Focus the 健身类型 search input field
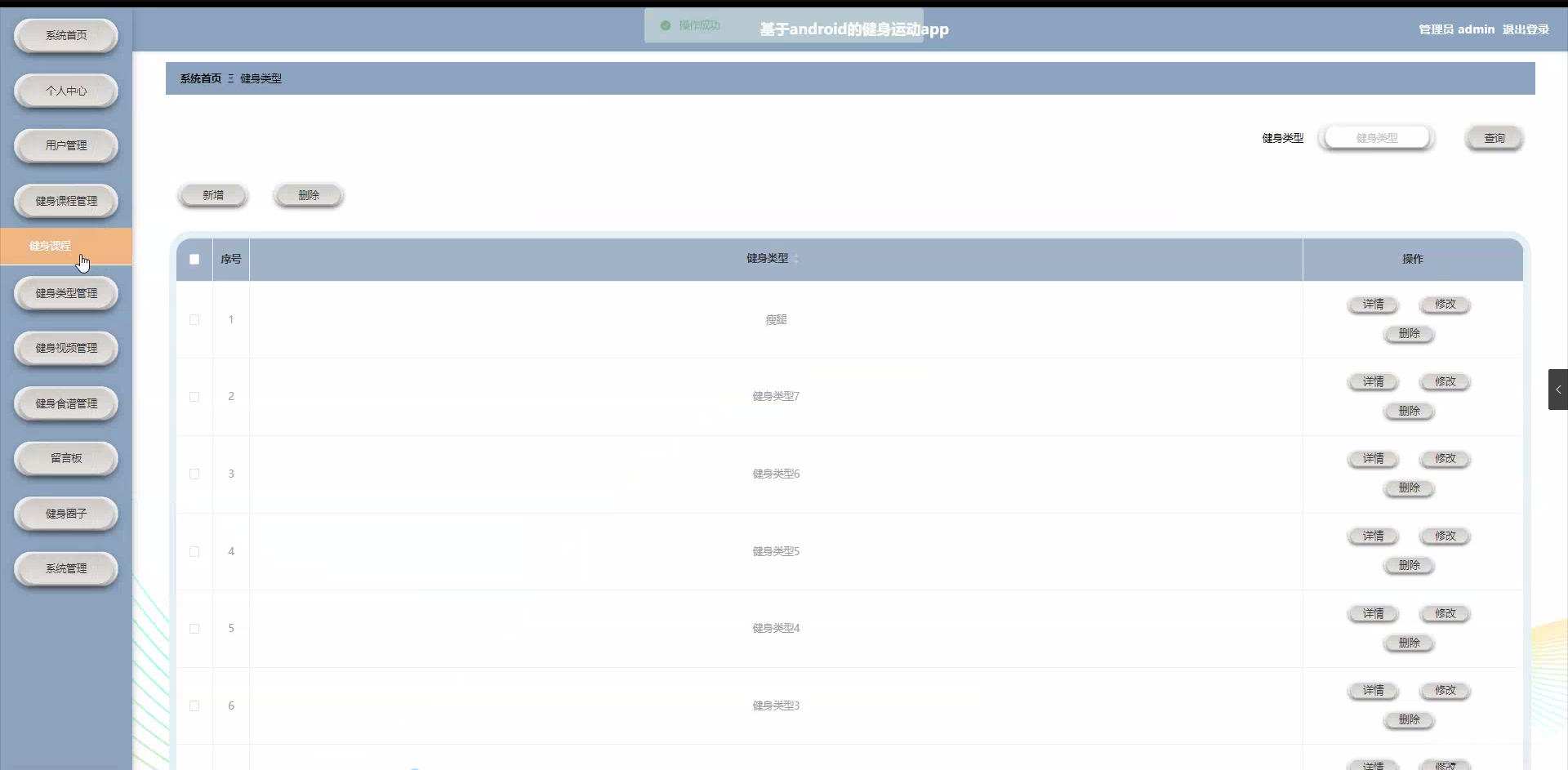 point(1377,138)
